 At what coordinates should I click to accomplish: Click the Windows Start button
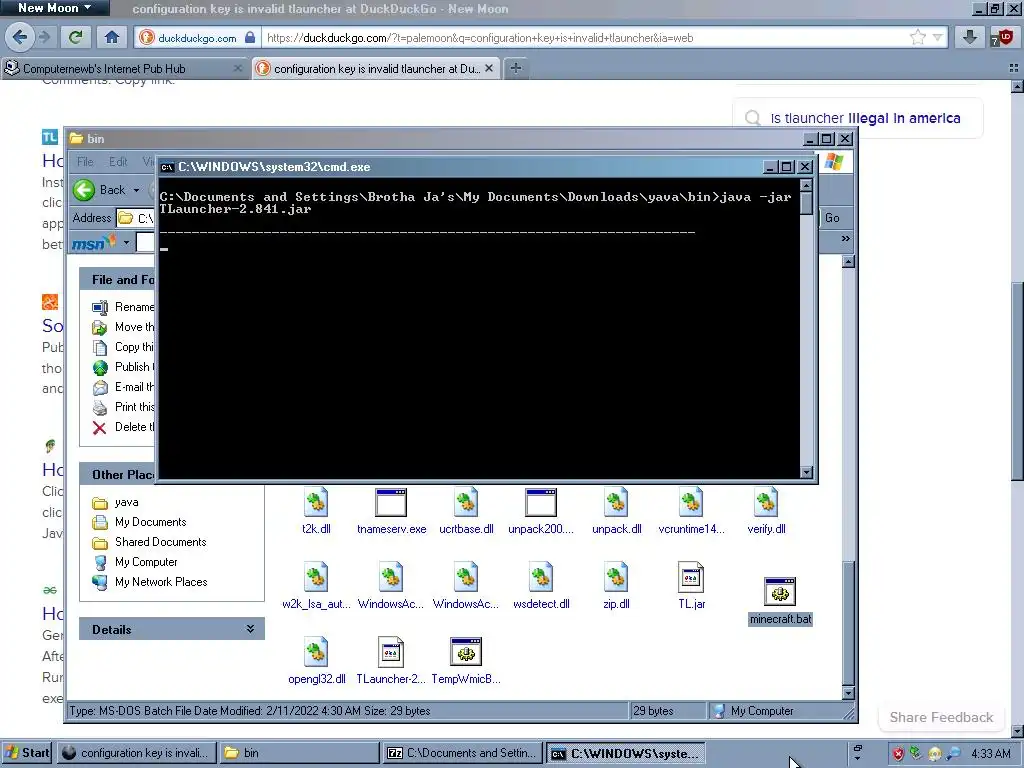click(27, 753)
